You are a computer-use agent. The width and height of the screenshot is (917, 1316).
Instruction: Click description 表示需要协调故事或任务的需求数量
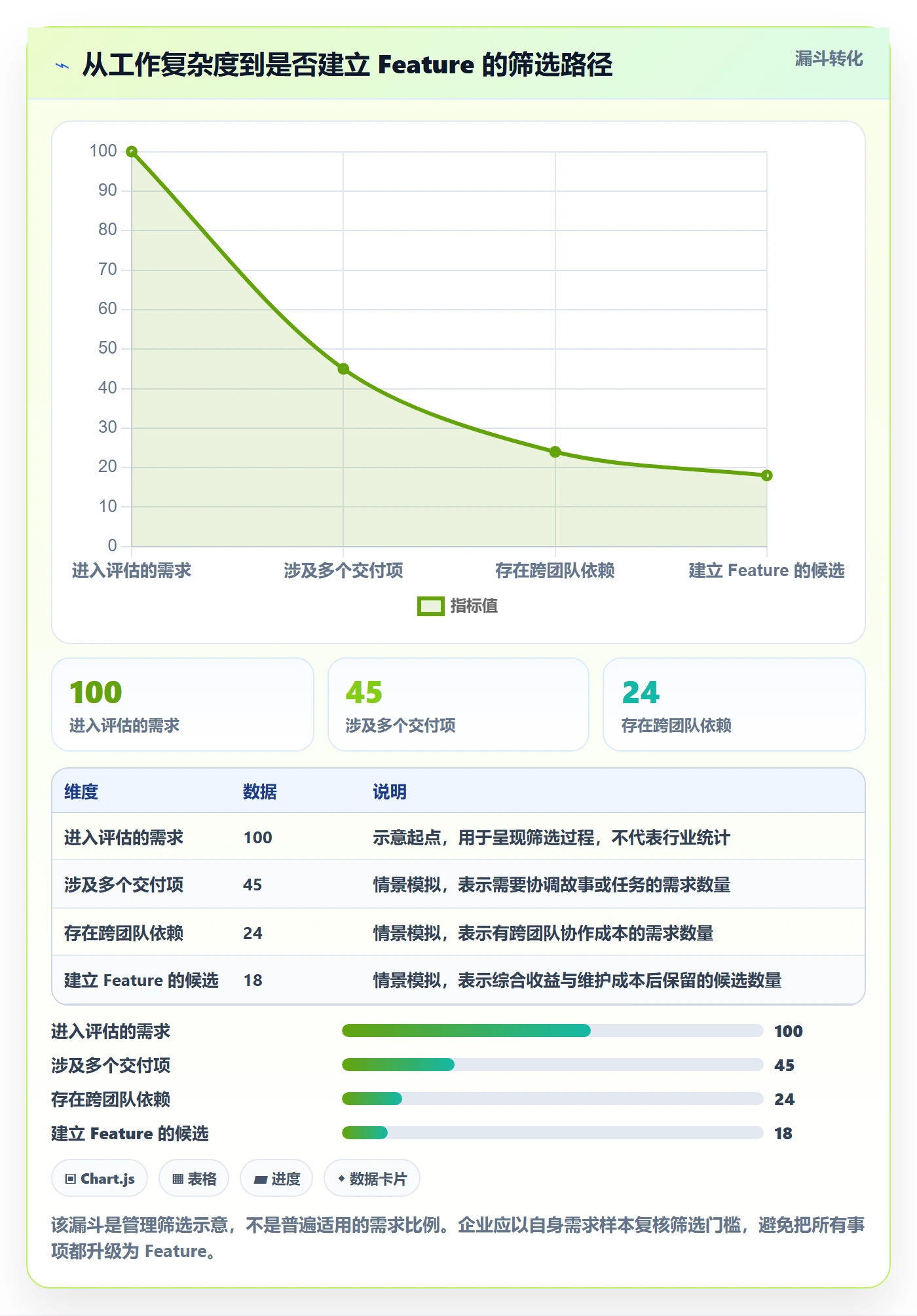tap(594, 885)
